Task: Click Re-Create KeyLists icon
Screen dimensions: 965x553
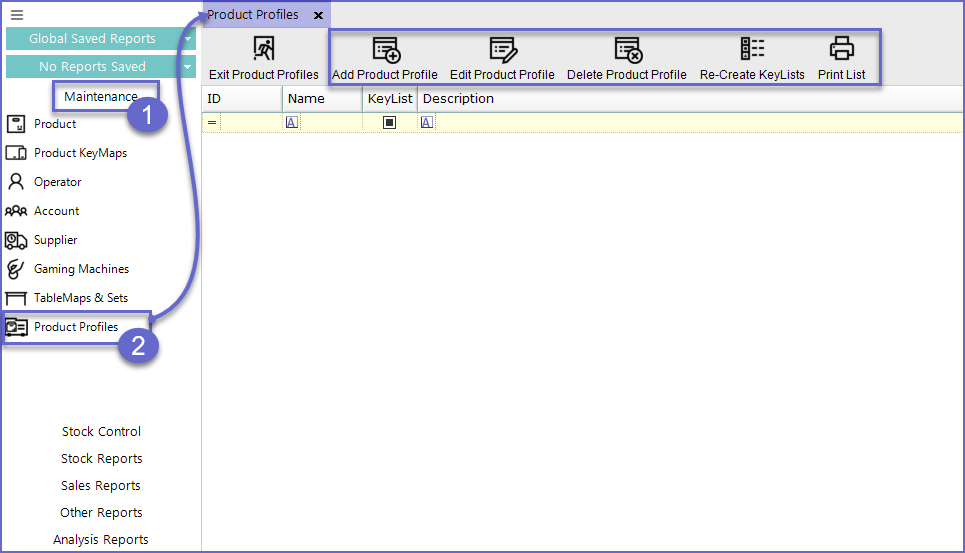Action: (x=752, y=50)
